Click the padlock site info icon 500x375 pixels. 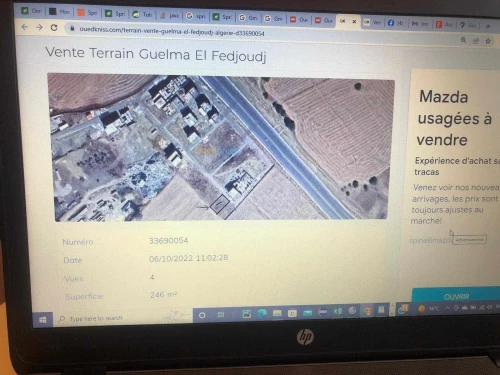[72, 29]
